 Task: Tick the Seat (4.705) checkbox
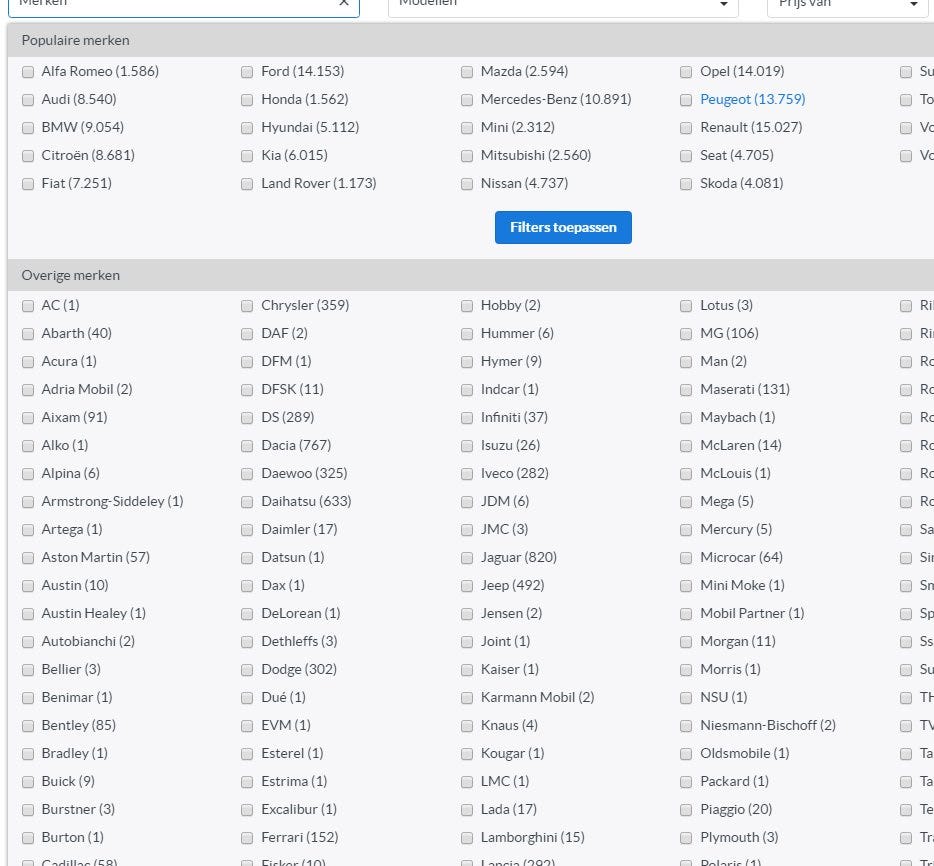(x=686, y=156)
